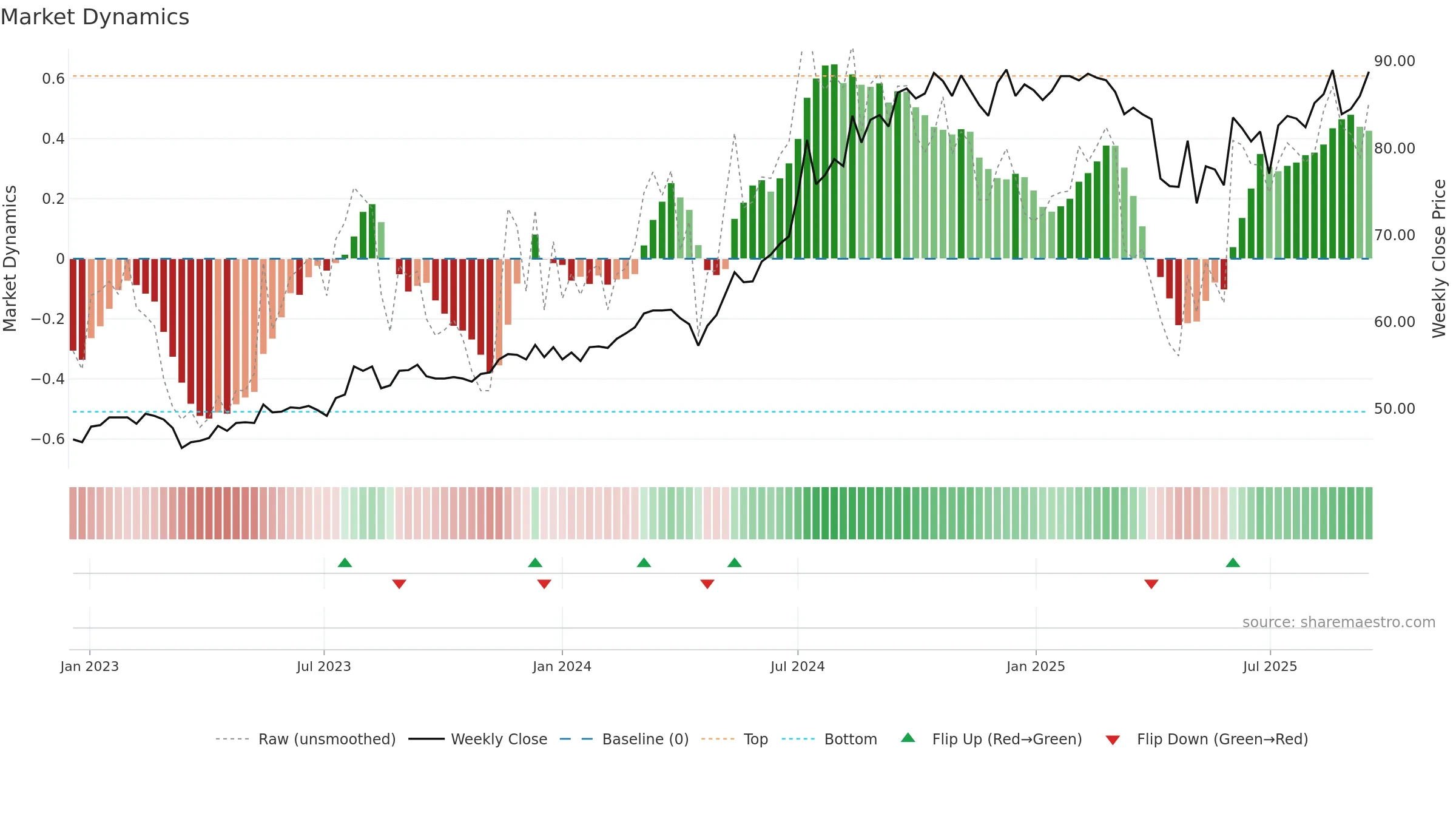
Task: Click the Jul 2024 axis label
Action: click(x=798, y=666)
